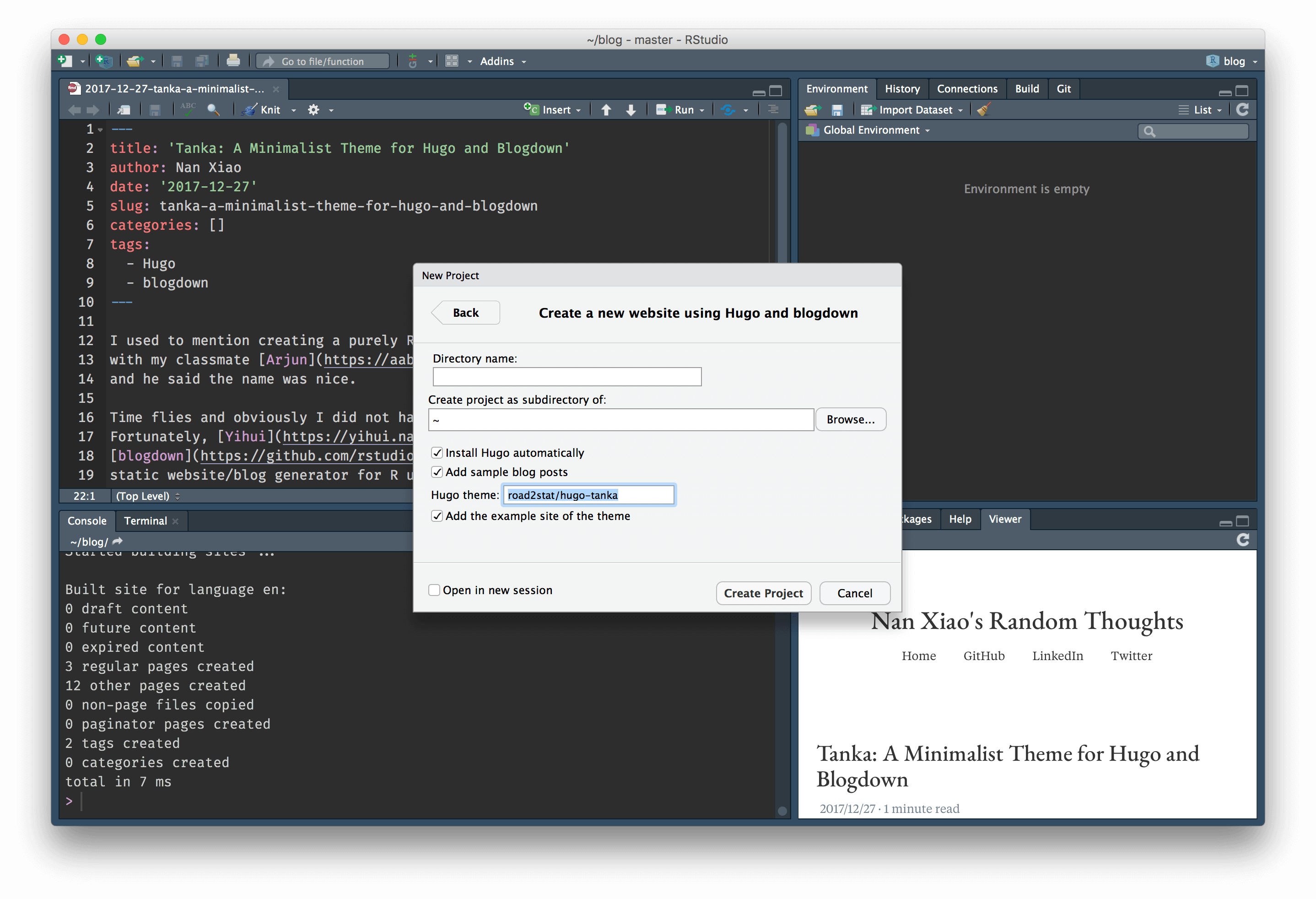1316x899 pixels.
Task: Enable Open in new session checkbox
Action: (x=434, y=590)
